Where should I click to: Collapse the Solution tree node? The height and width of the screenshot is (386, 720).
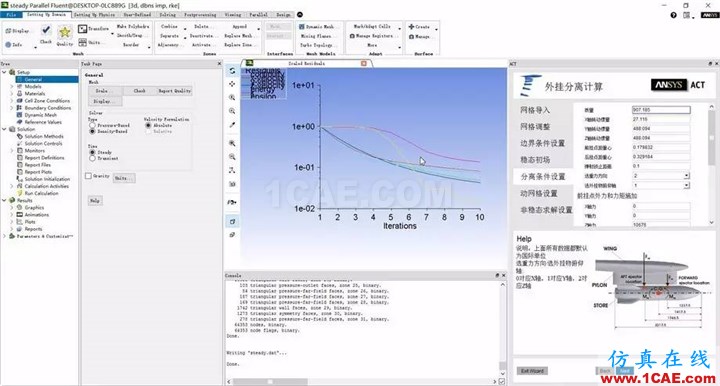5,129
